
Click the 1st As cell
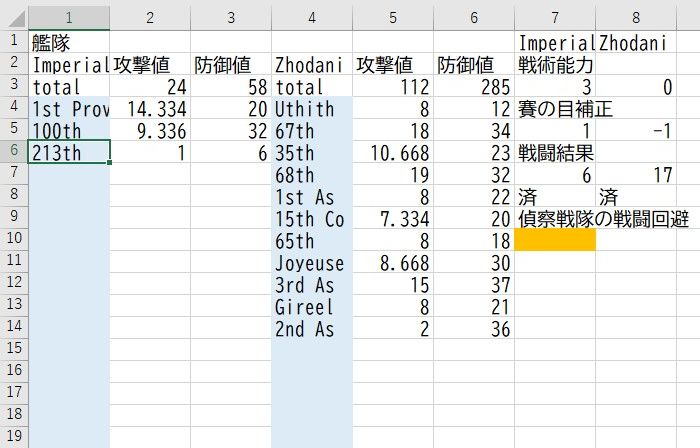coord(312,195)
